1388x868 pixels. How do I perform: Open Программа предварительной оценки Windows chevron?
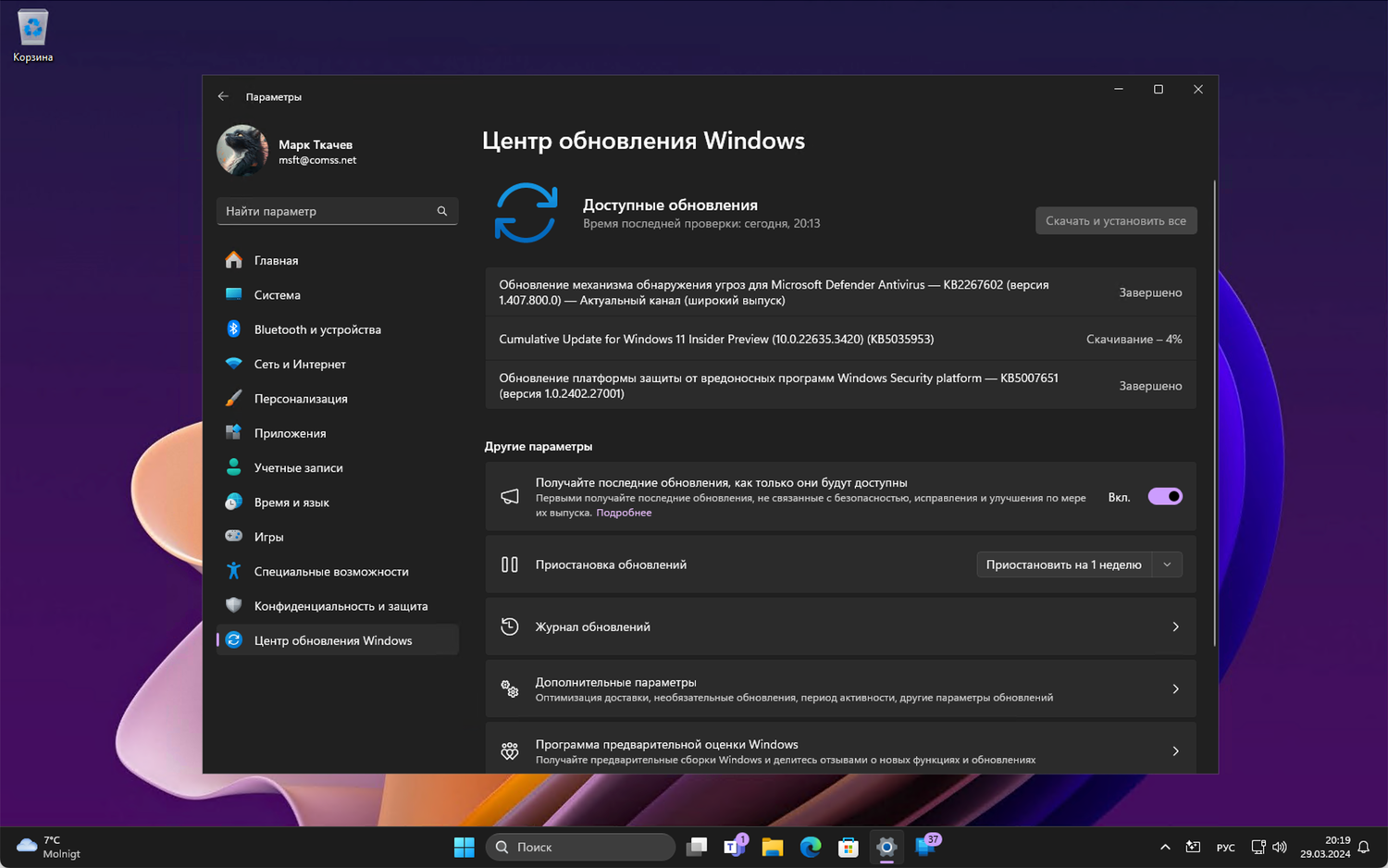tap(1175, 750)
